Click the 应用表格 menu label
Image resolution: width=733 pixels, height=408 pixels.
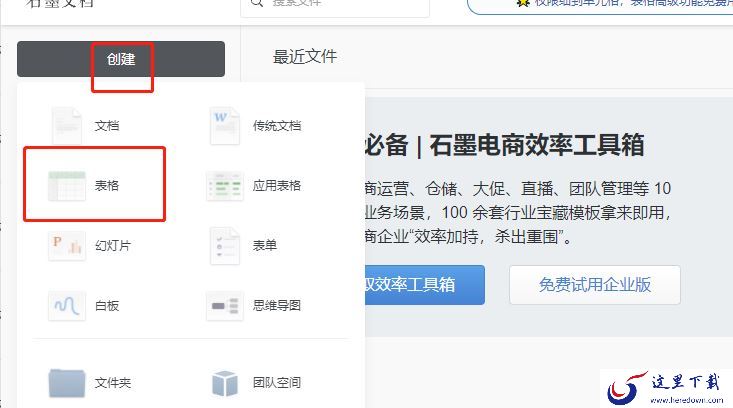[277, 186]
